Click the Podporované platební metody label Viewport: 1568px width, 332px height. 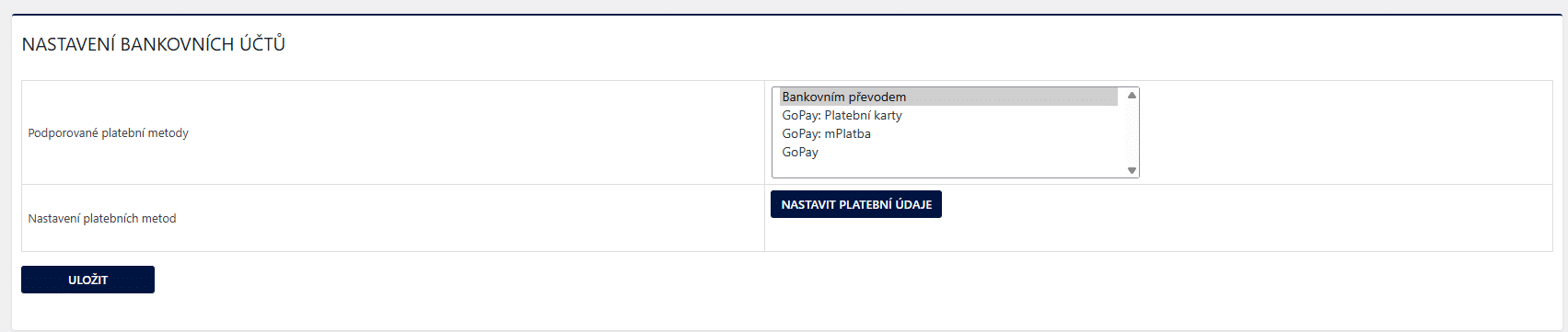pos(109,133)
